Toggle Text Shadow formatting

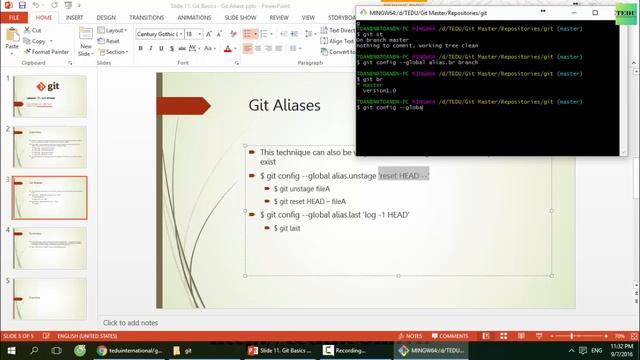(x=172, y=49)
